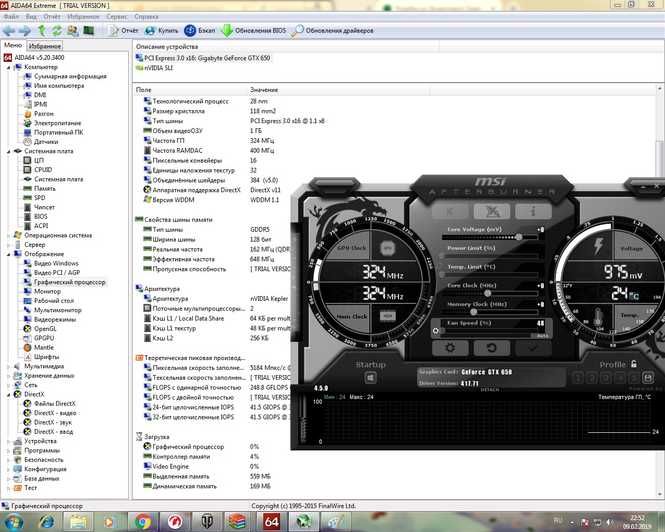Toggle Fan Speed auto gear in Afterburner
Screen dimensions: 665x532
click(436, 330)
